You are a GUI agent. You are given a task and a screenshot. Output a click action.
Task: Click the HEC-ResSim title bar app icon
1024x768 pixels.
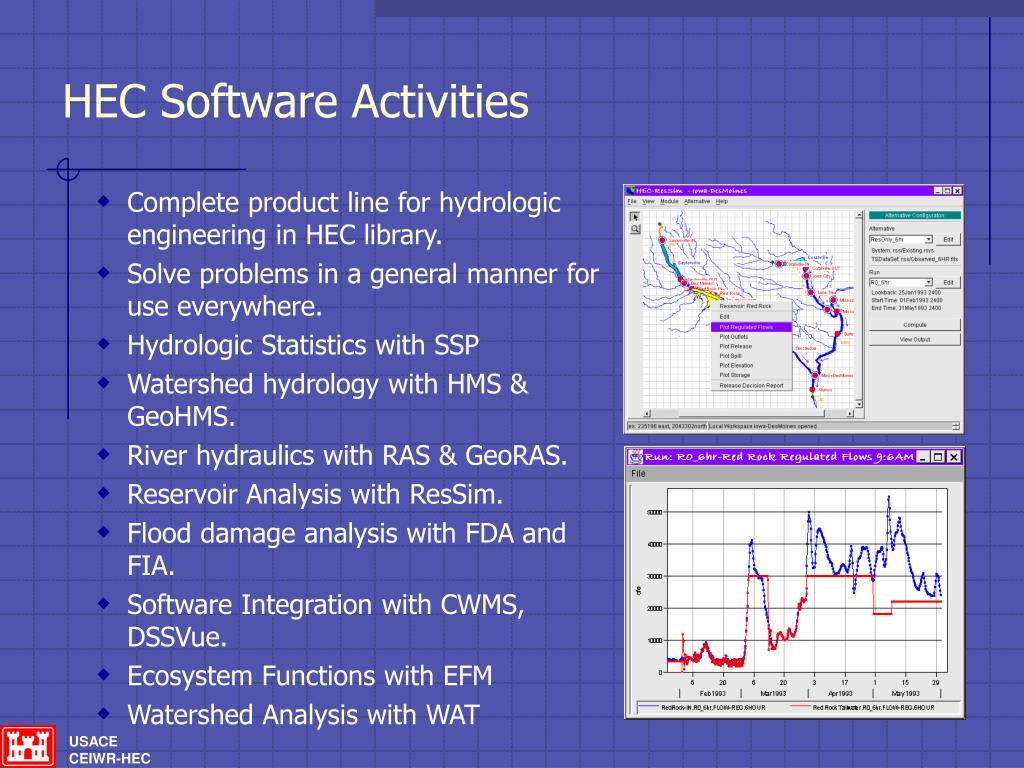[x=630, y=190]
